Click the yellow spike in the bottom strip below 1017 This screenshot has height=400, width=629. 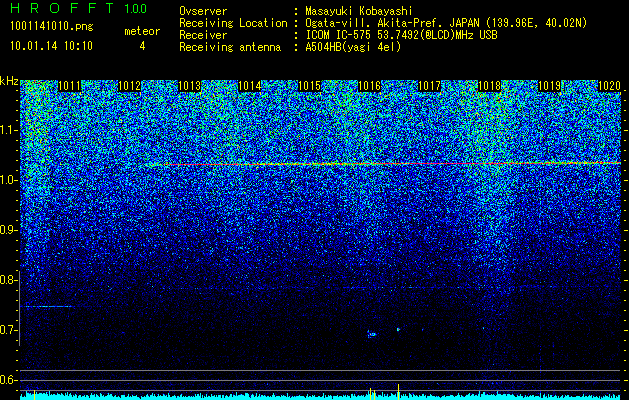[398, 391]
